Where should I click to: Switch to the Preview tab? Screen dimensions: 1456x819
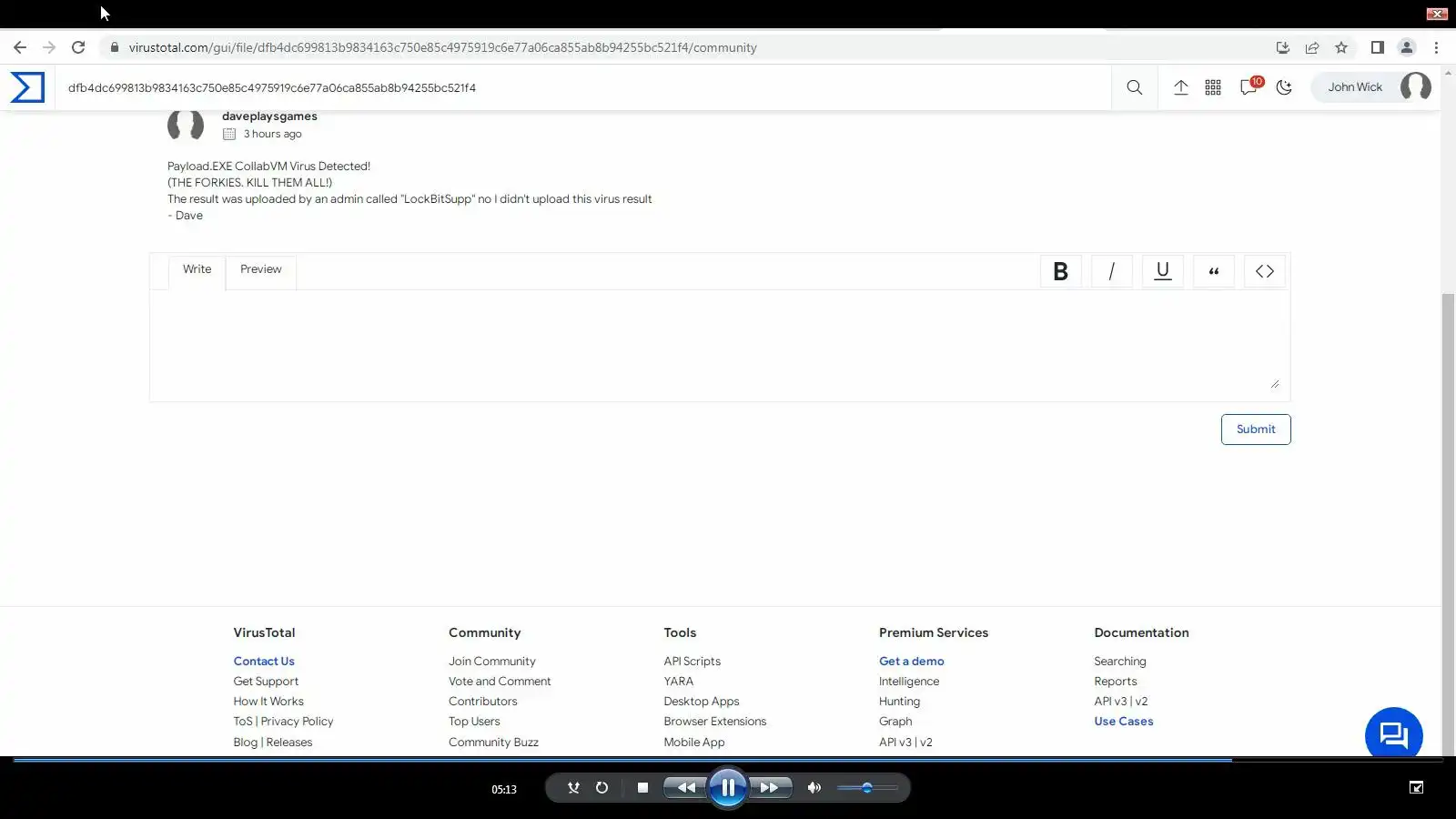tap(261, 269)
